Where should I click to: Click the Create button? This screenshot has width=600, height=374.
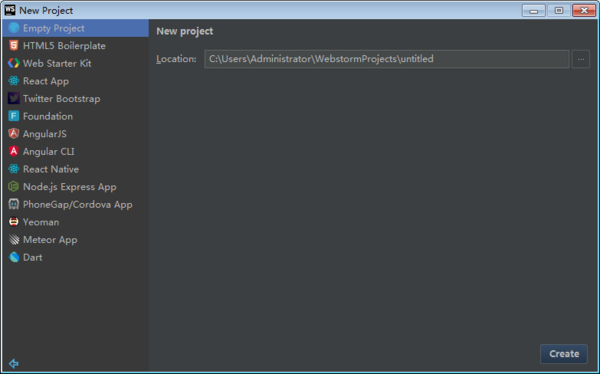[x=564, y=354]
